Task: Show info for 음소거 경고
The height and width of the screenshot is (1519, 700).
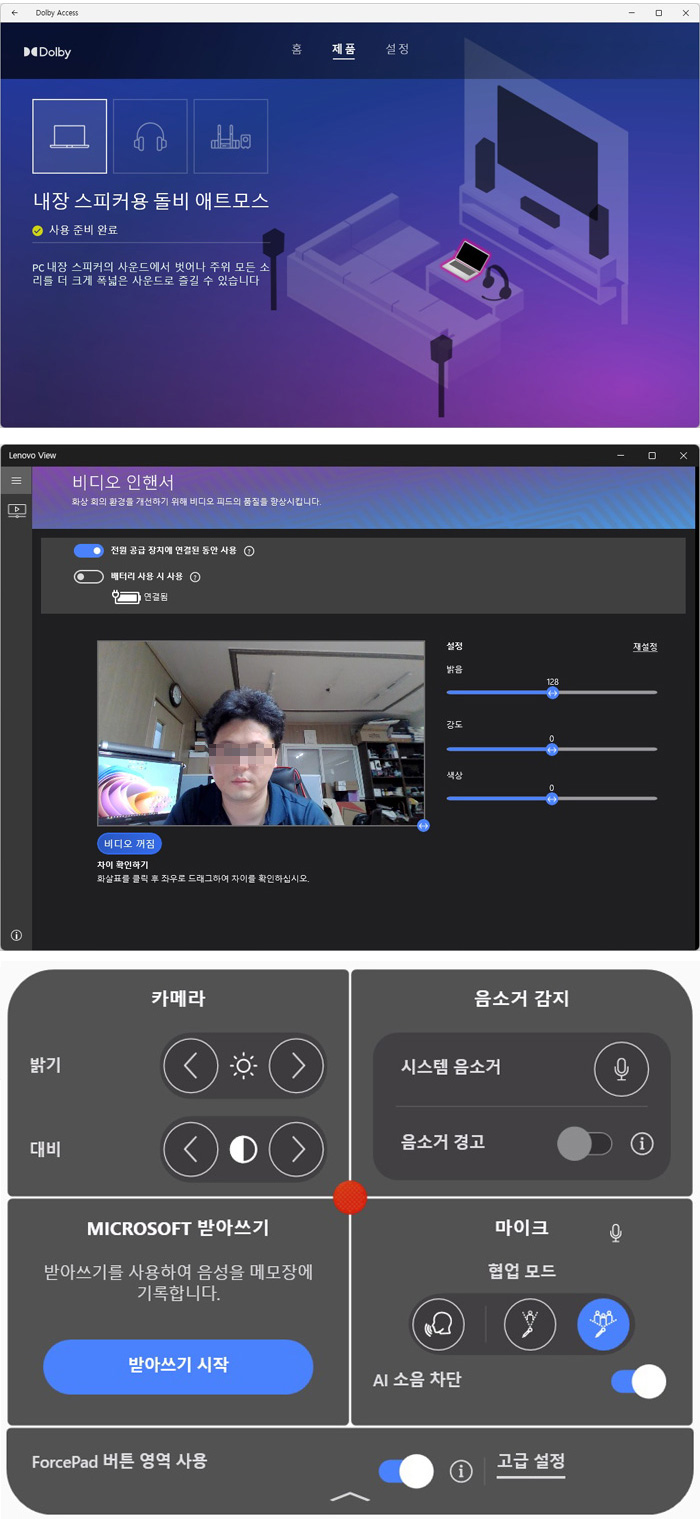Action: (642, 1143)
